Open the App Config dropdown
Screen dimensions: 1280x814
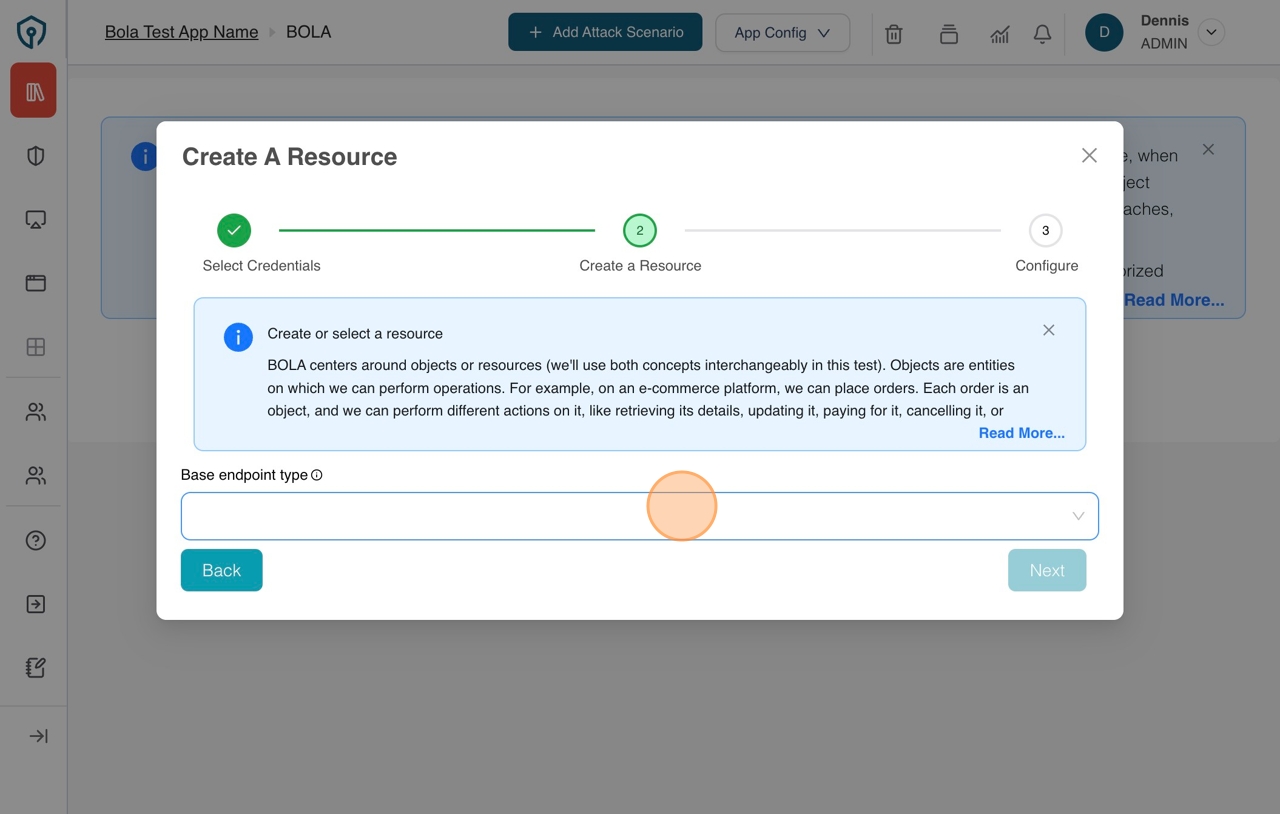(x=782, y=32)
